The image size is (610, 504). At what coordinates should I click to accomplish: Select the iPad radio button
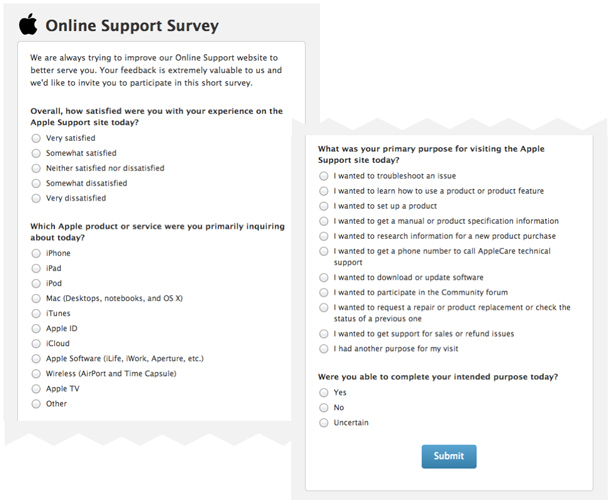36,269
